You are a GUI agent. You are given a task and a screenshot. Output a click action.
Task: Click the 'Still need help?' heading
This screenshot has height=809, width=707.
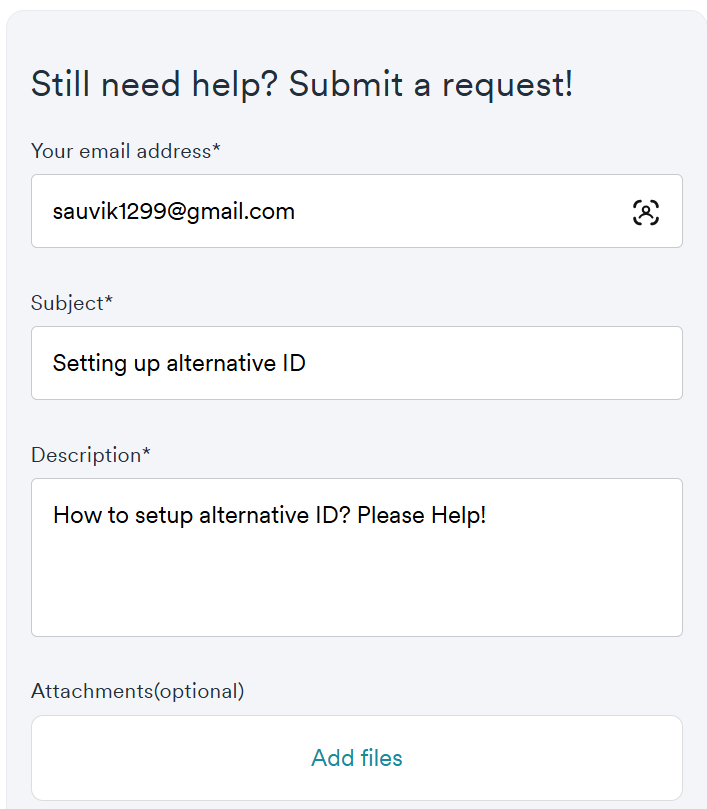click(x=154, y=85)
